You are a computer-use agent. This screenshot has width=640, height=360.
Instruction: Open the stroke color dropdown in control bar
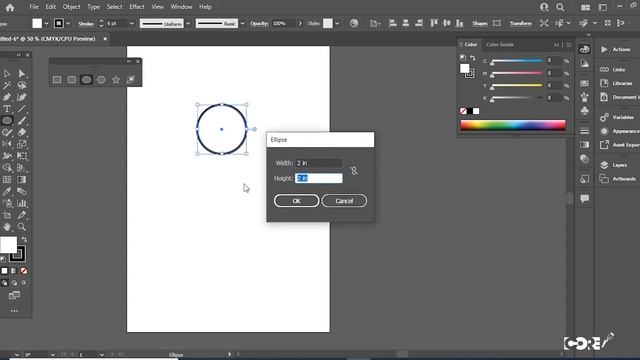68,23
